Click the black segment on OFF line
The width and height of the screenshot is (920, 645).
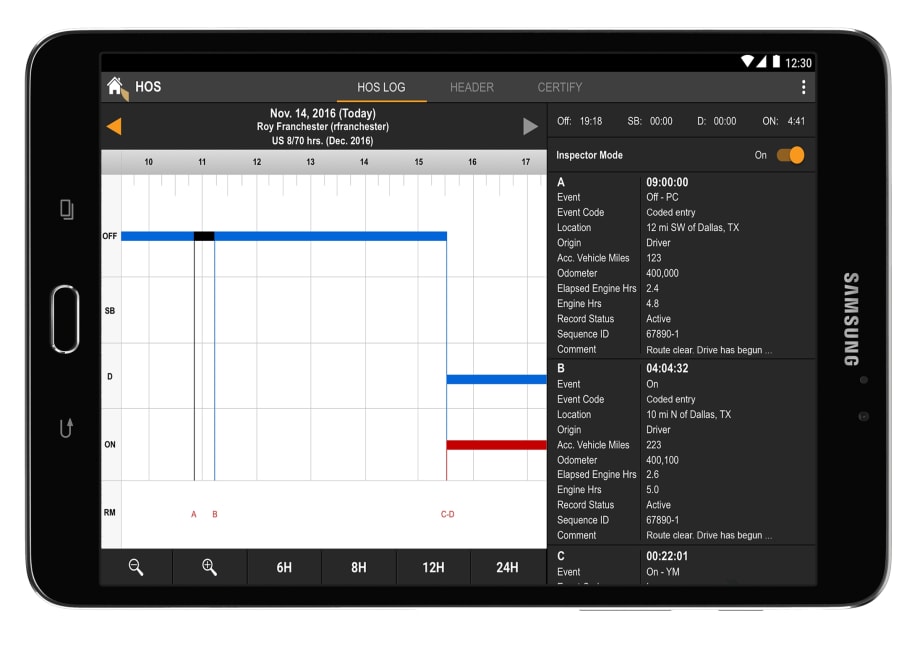pyautogui.click(x=204, y=236)
